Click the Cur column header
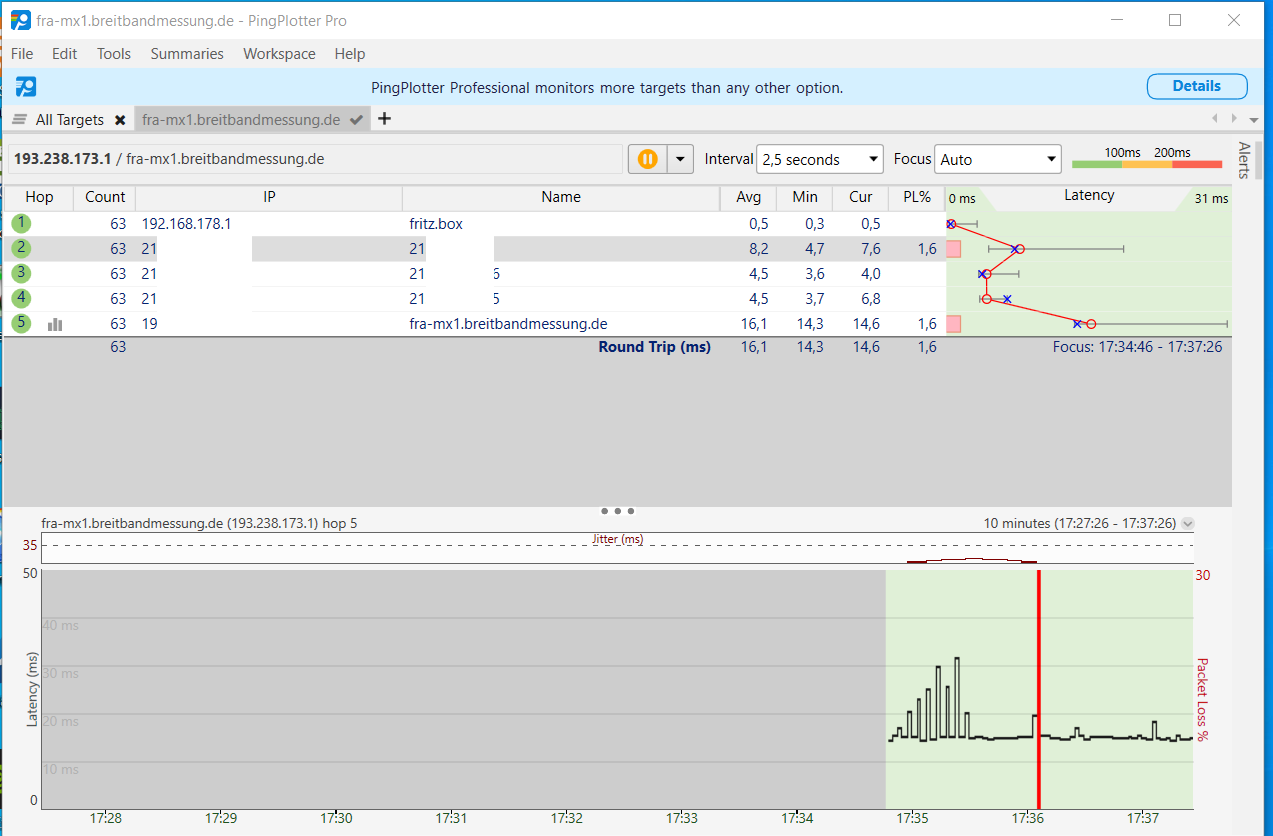Image resolution: width=1273 pixels, height=836 pixels. (x=861, y=197)
